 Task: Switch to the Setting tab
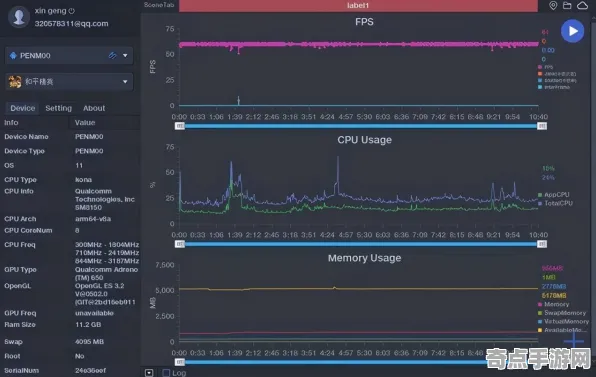pyautogui.click(x=59, y=108)
